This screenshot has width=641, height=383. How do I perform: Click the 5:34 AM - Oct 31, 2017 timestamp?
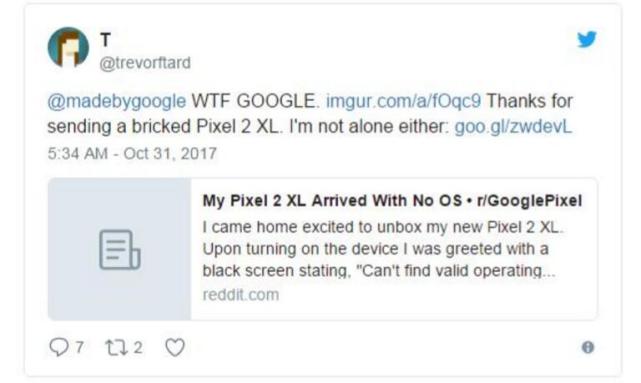point(132,154)
